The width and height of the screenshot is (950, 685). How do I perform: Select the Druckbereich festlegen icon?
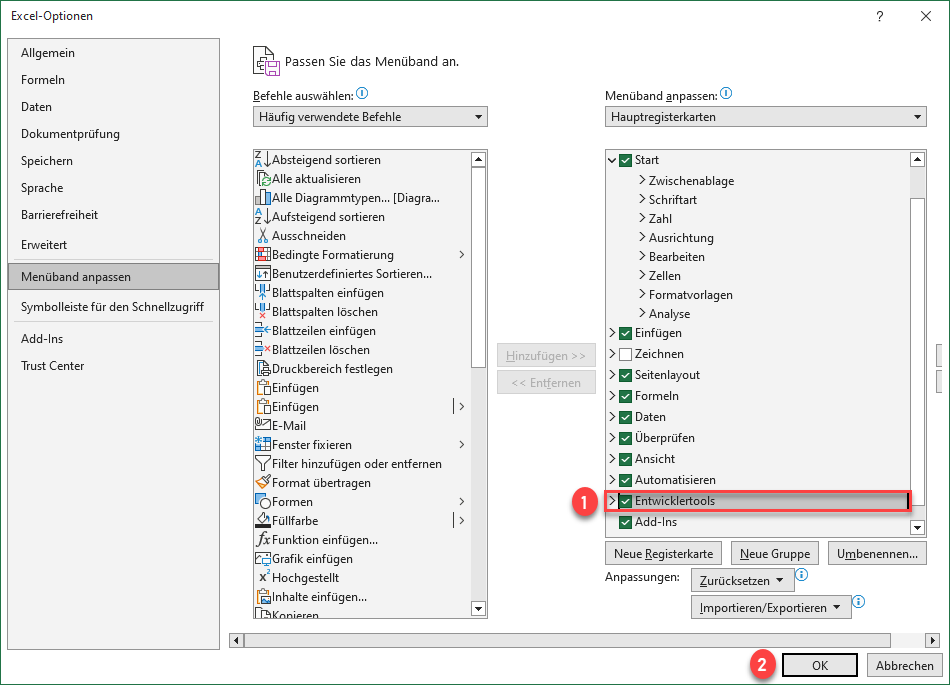pos(262,369)
